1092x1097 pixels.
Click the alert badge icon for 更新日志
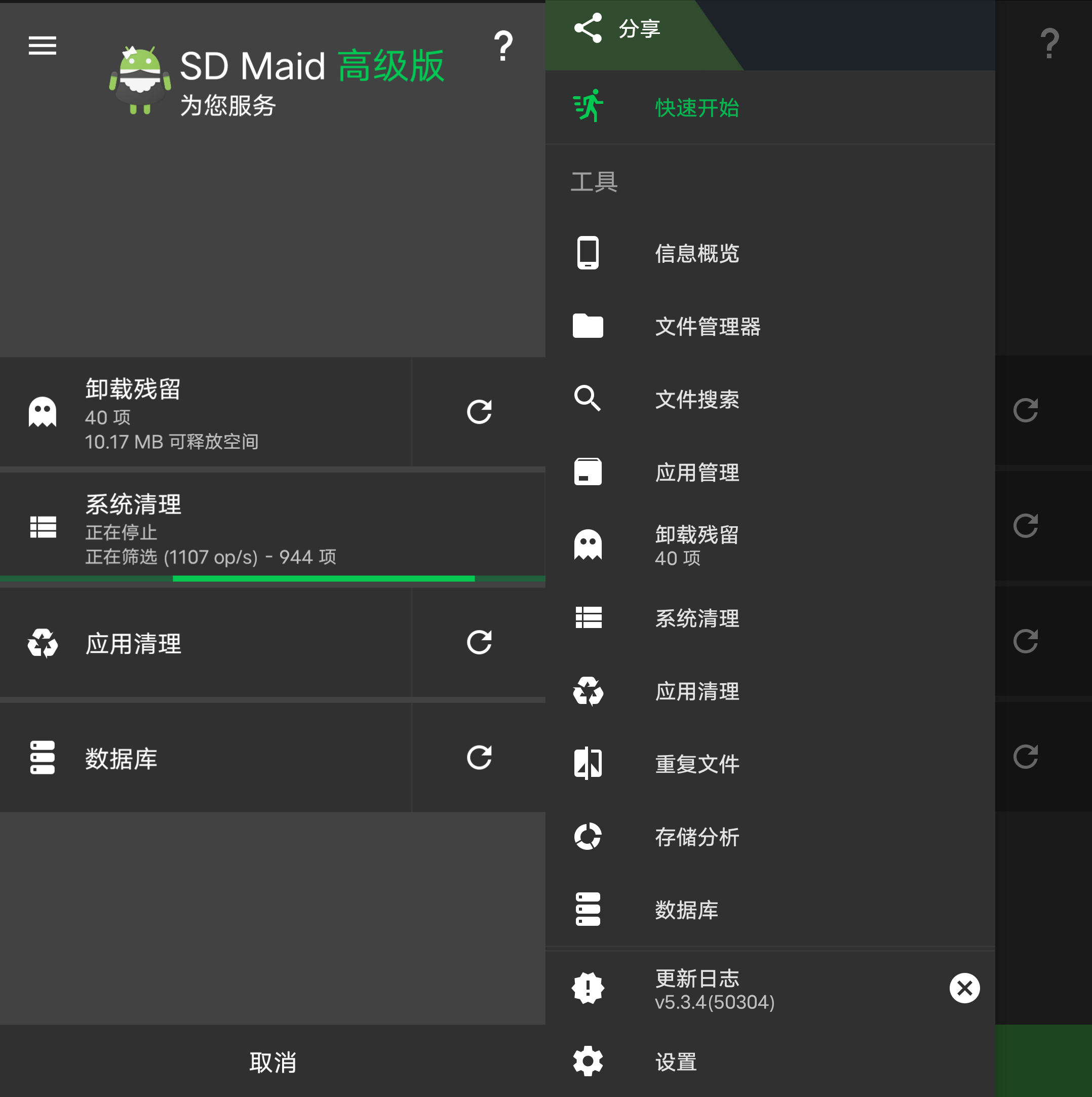(x=588, y=988)
